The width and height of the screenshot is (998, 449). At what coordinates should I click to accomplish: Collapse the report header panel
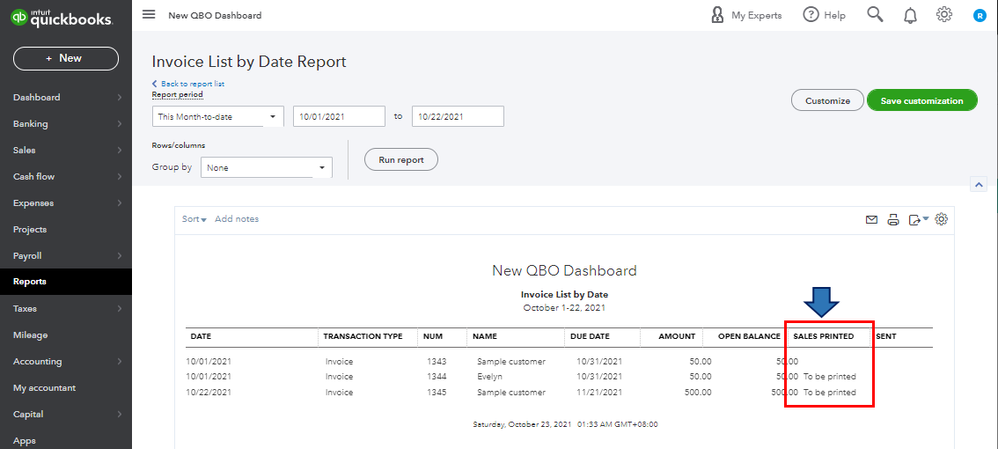(978, 184)
